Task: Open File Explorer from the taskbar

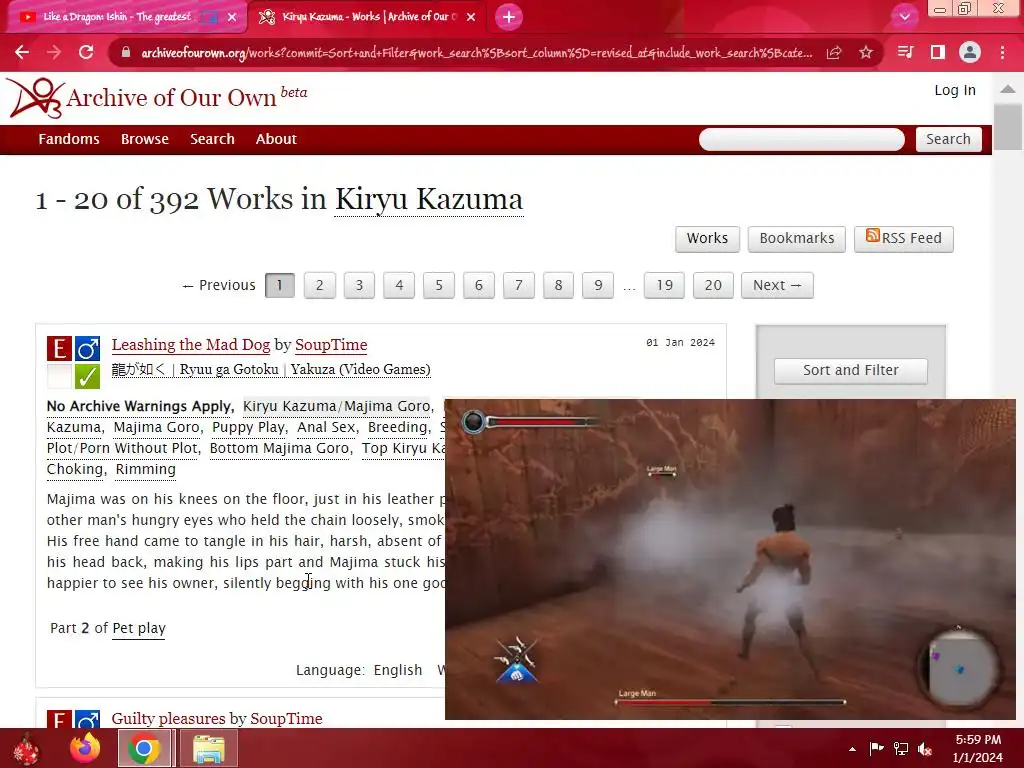Action: click(x=208, y=748)
